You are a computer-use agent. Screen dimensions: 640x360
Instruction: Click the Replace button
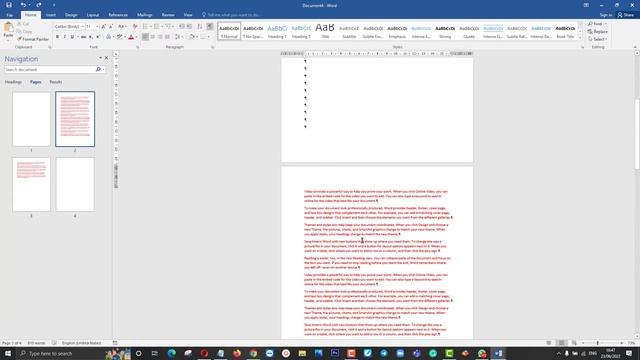click(x=598, y=31)
